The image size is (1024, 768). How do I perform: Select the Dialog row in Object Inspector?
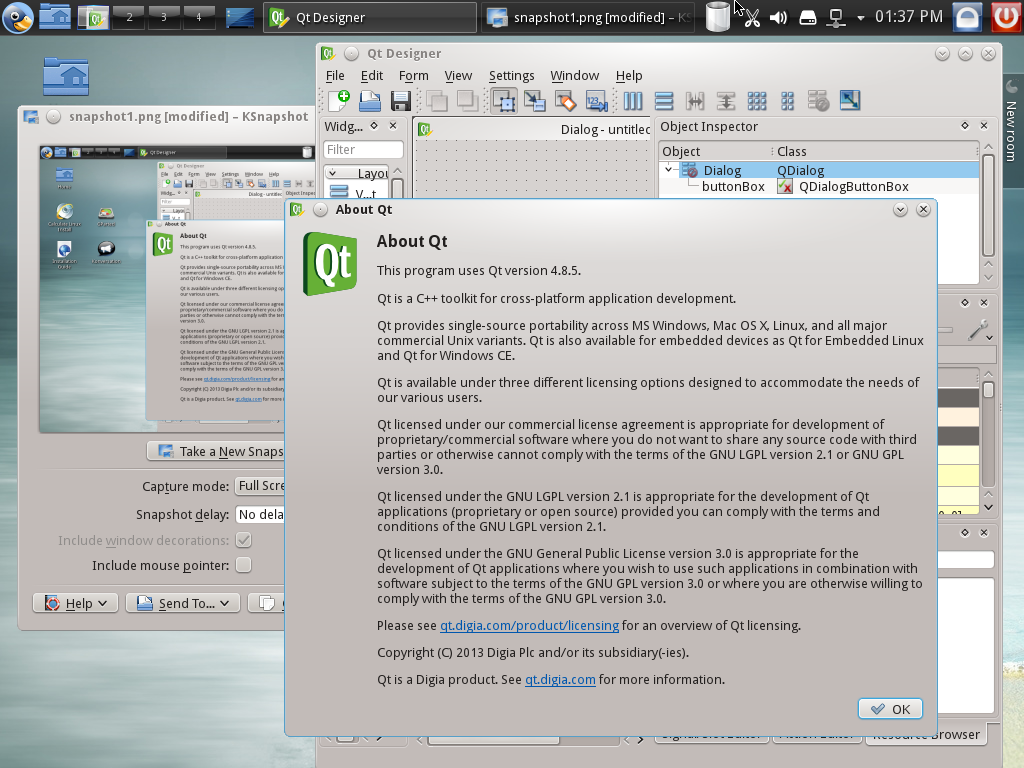[818, 170]
